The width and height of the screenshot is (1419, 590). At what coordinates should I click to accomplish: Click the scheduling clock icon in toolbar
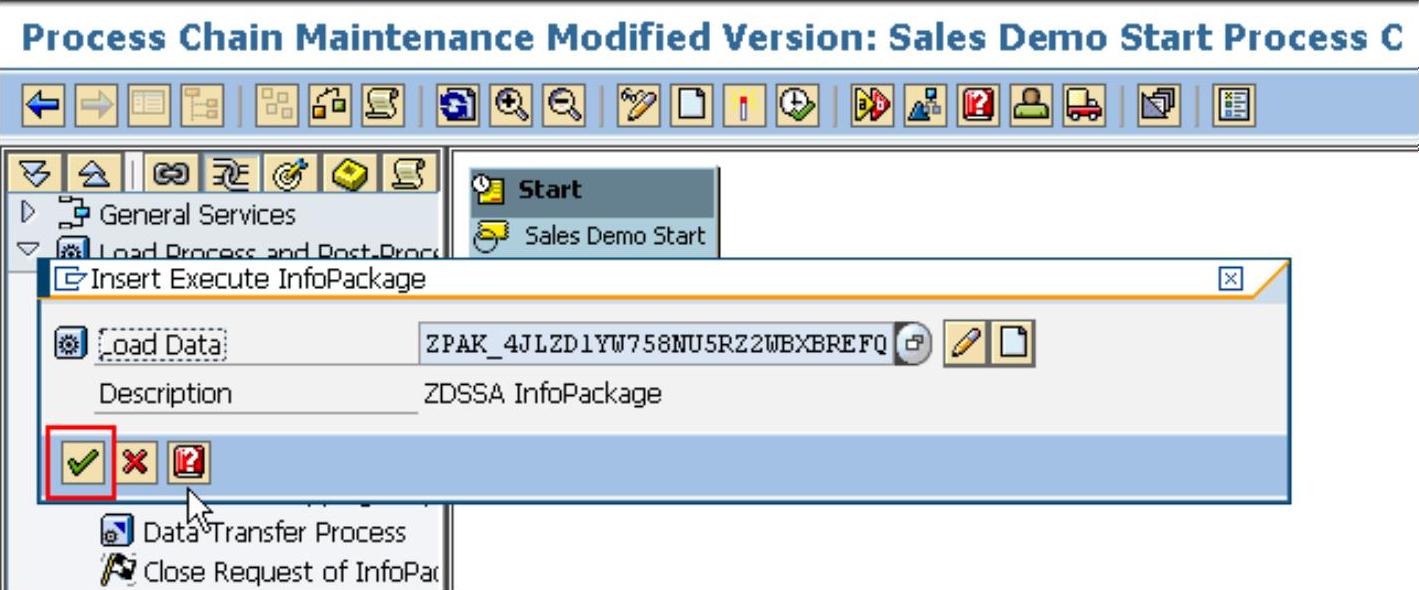pos(797,105)
